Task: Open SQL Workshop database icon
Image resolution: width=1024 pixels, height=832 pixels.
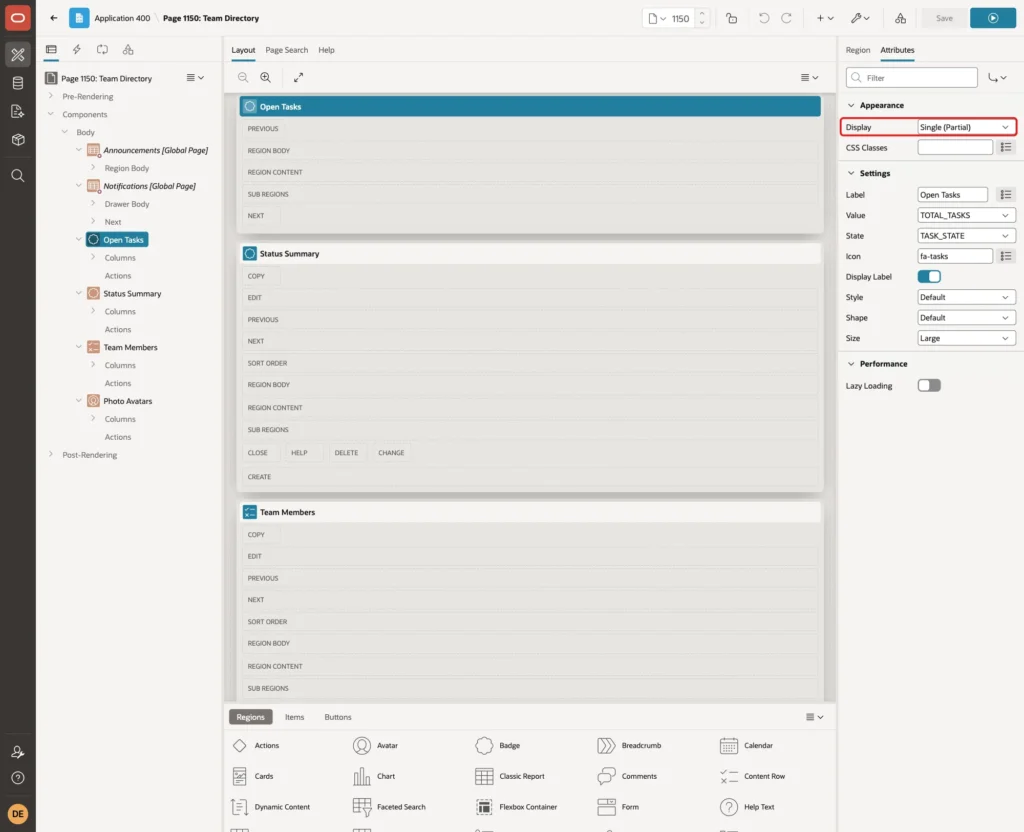Action: tap(18, 83)
